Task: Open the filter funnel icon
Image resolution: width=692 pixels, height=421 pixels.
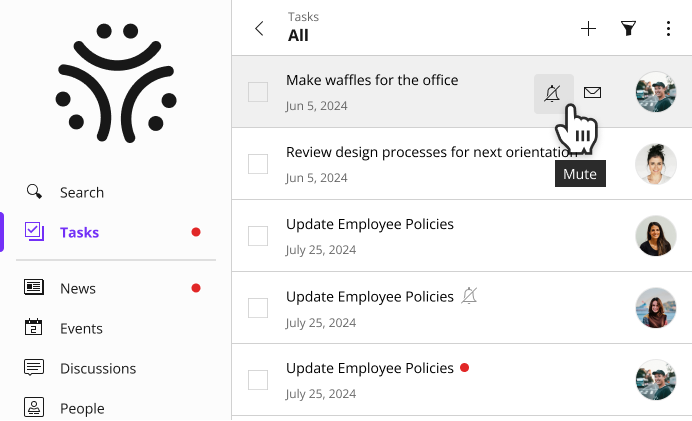Action: coord(628,29)
